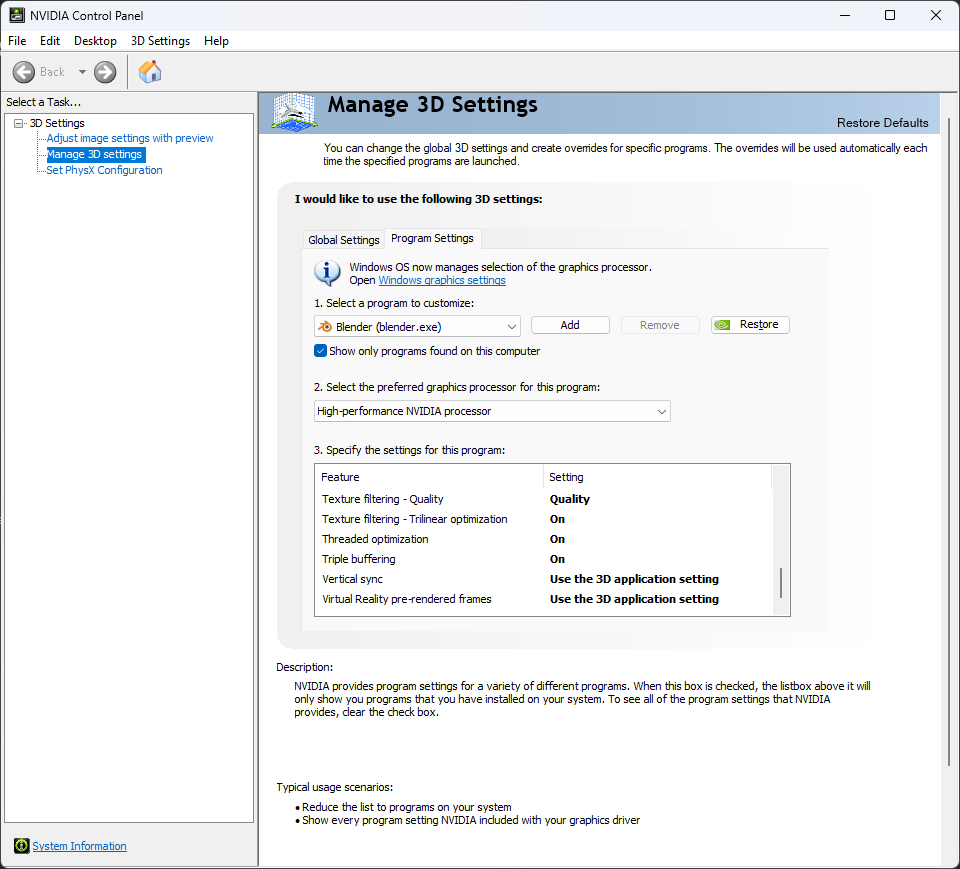The height and width of the screenshot is (869, 960).
Task: Collapse the 3D Settings tree node
Action: (x=19, y=123)
